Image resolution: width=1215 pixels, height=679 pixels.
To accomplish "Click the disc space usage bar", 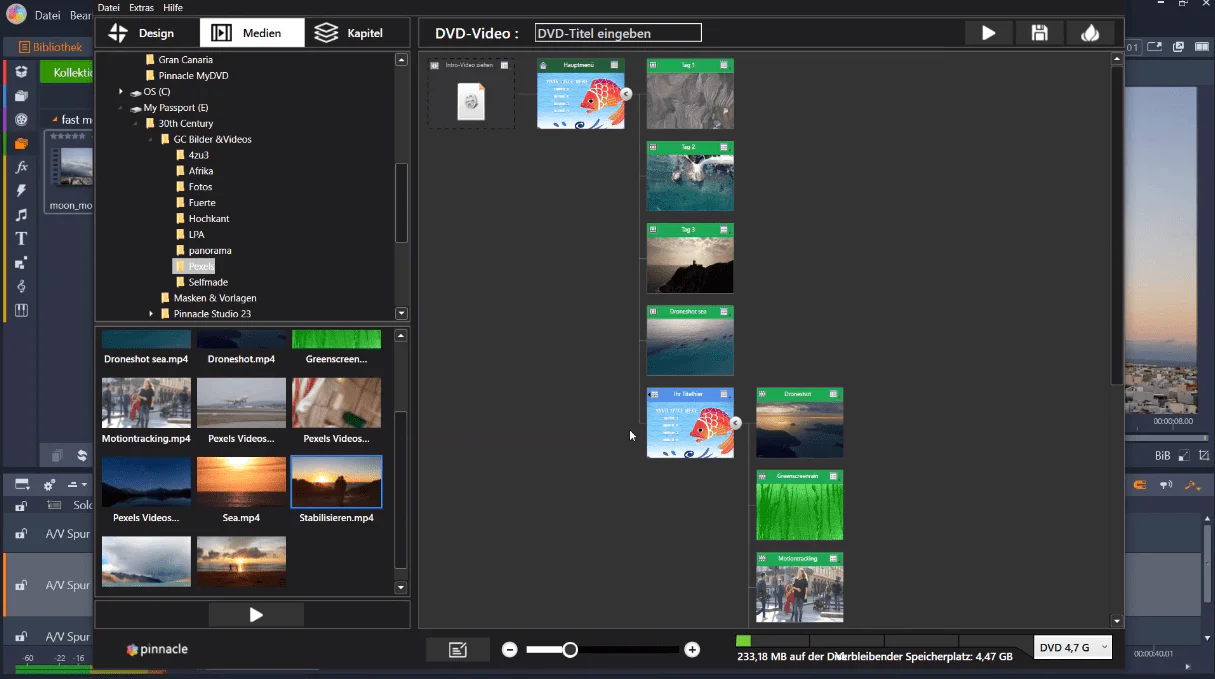I will click(x=884, y=640).
